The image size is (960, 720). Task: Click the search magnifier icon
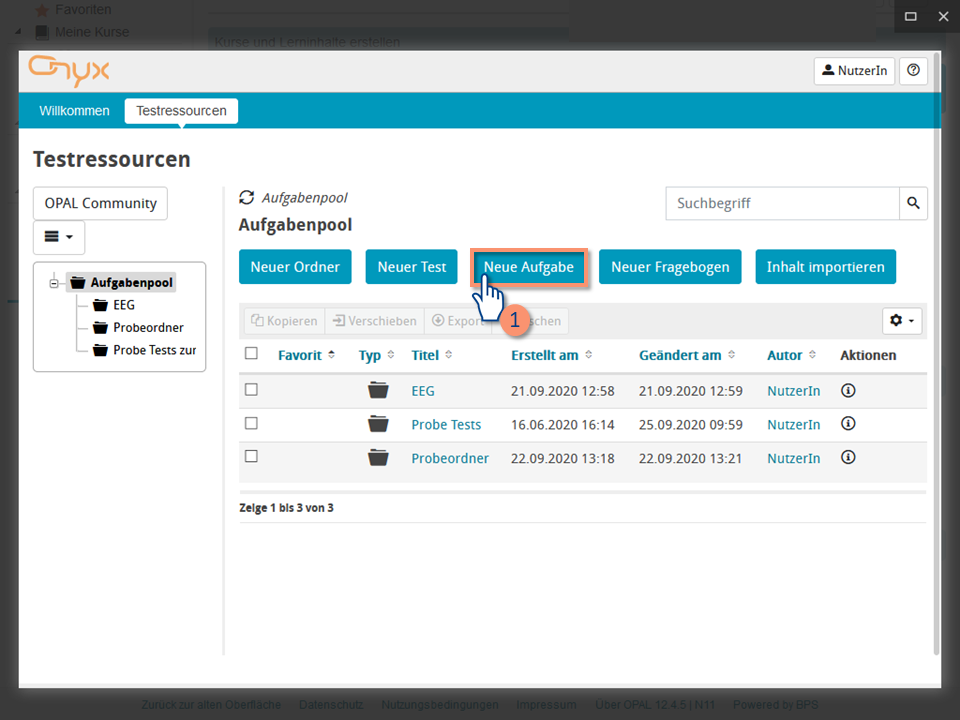(x=913, y=203)
